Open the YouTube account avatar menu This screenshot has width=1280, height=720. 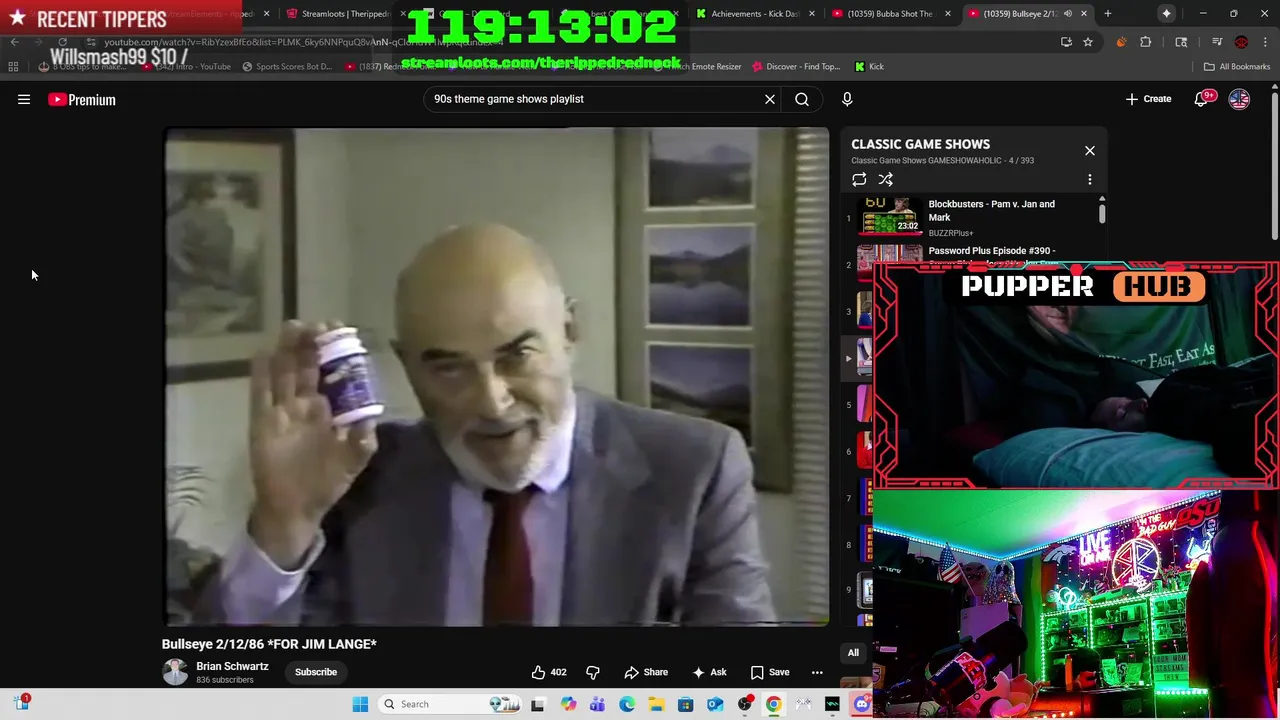coord(1239,99)
